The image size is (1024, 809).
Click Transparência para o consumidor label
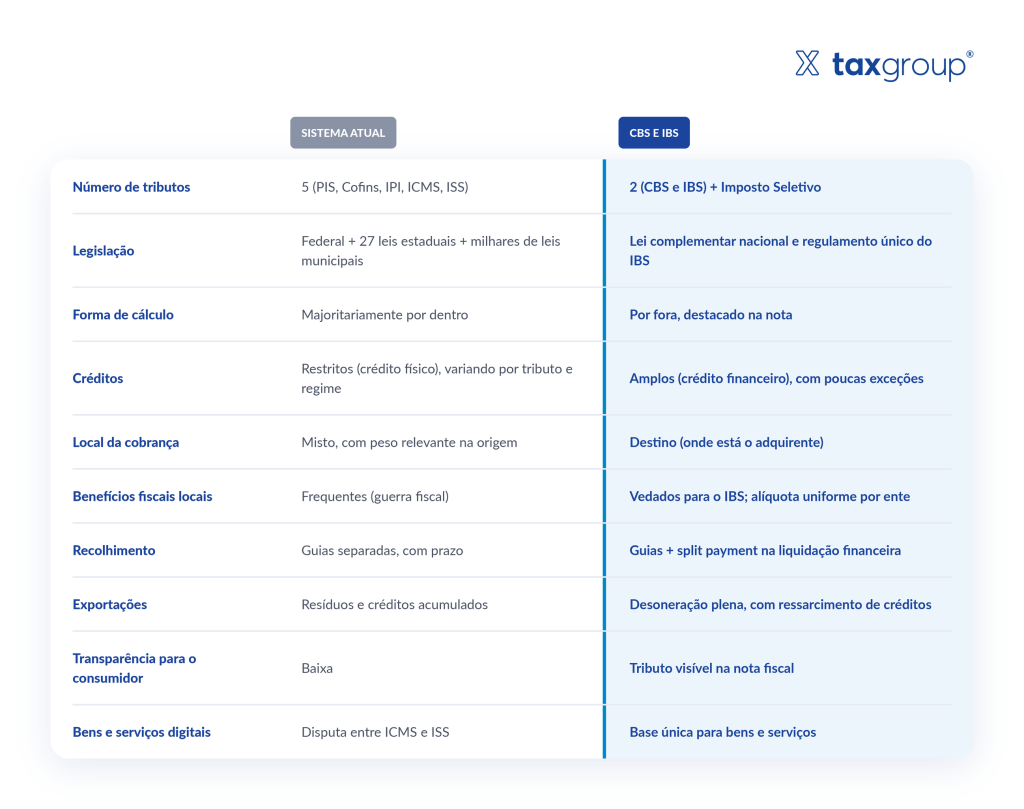pyautogui.click(x=134, y=668)
